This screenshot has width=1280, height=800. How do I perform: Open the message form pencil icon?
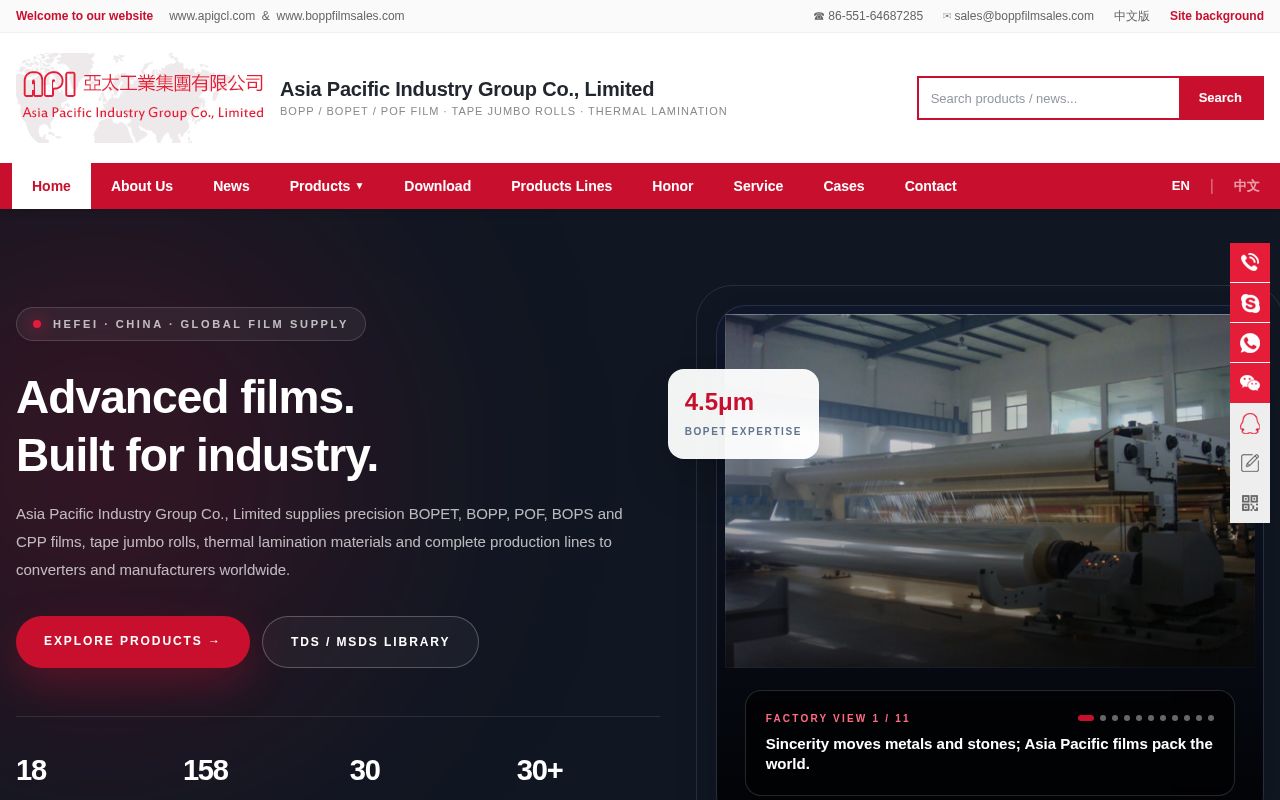click(x=1250, y=463)
